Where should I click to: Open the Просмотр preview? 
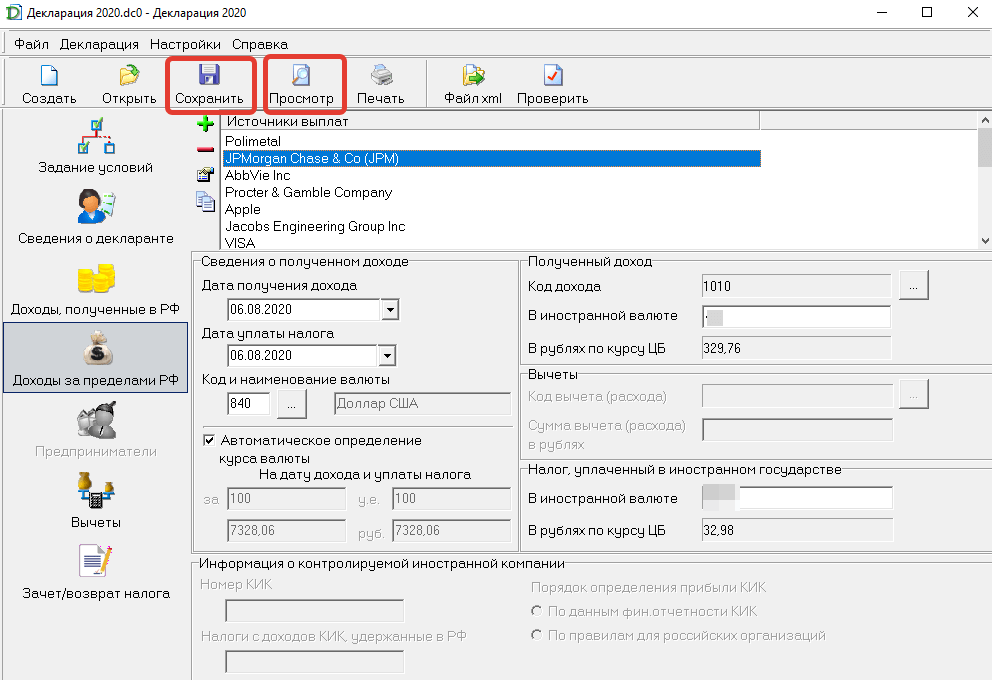pos(301,84)
